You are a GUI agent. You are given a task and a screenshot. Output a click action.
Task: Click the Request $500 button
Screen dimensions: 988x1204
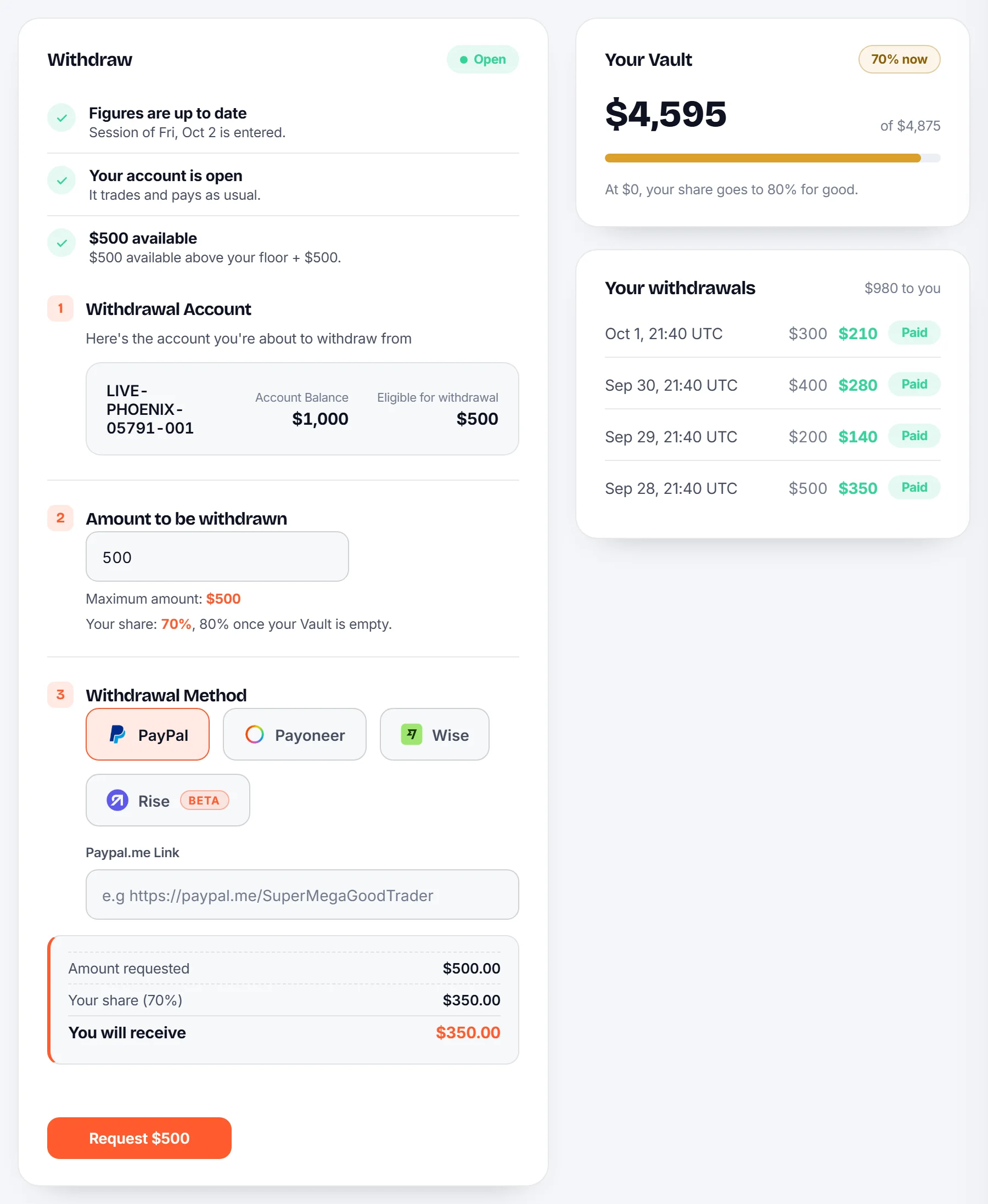pos(139,1138)
